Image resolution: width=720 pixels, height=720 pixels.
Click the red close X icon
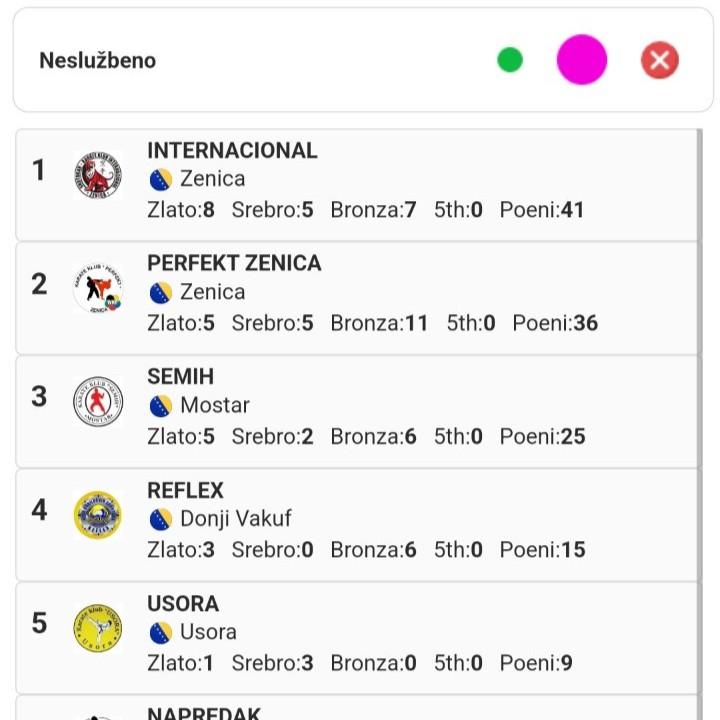(x=660, y=60)
